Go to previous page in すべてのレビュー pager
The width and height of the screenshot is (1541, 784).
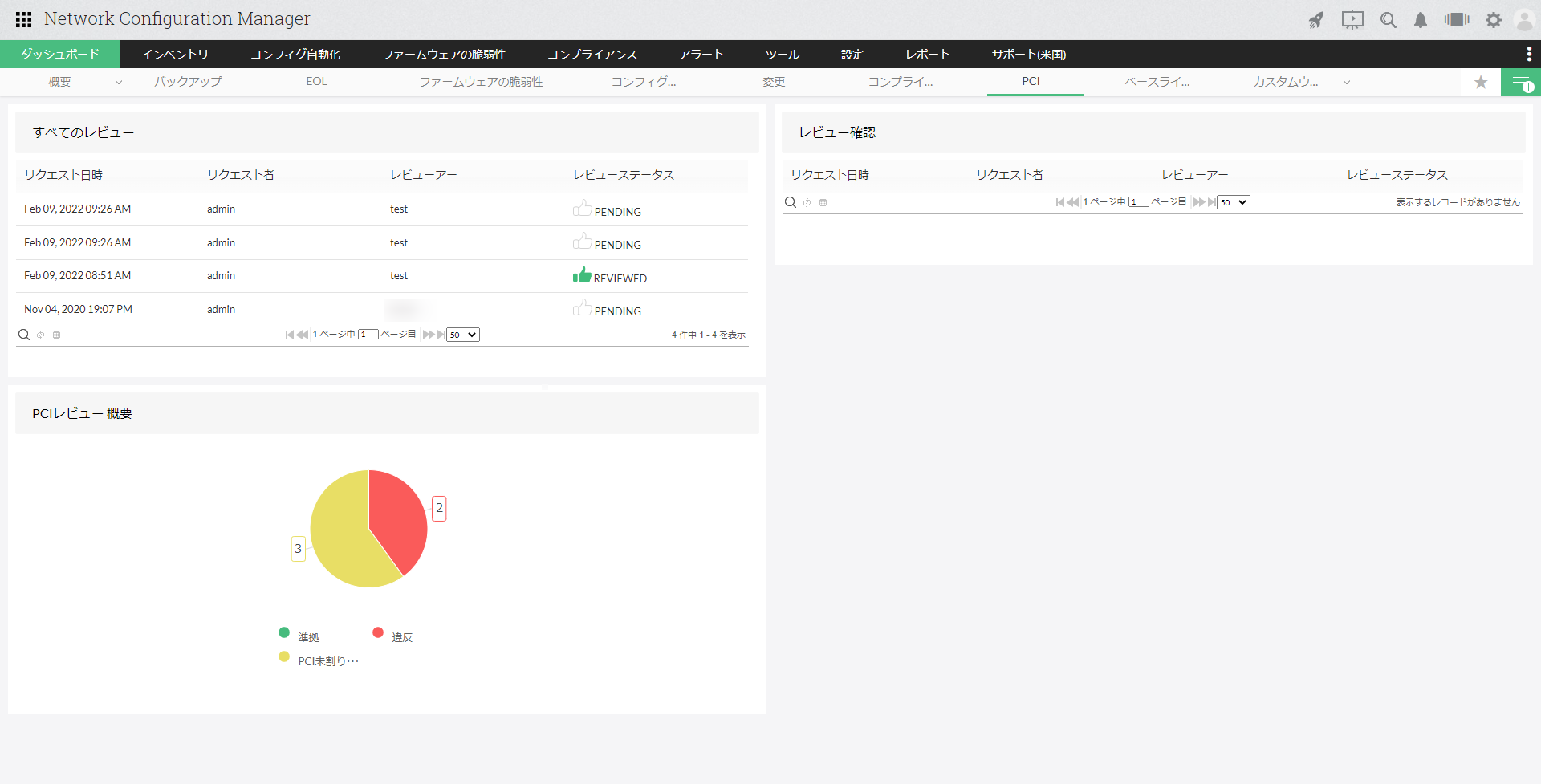(303, 335)
